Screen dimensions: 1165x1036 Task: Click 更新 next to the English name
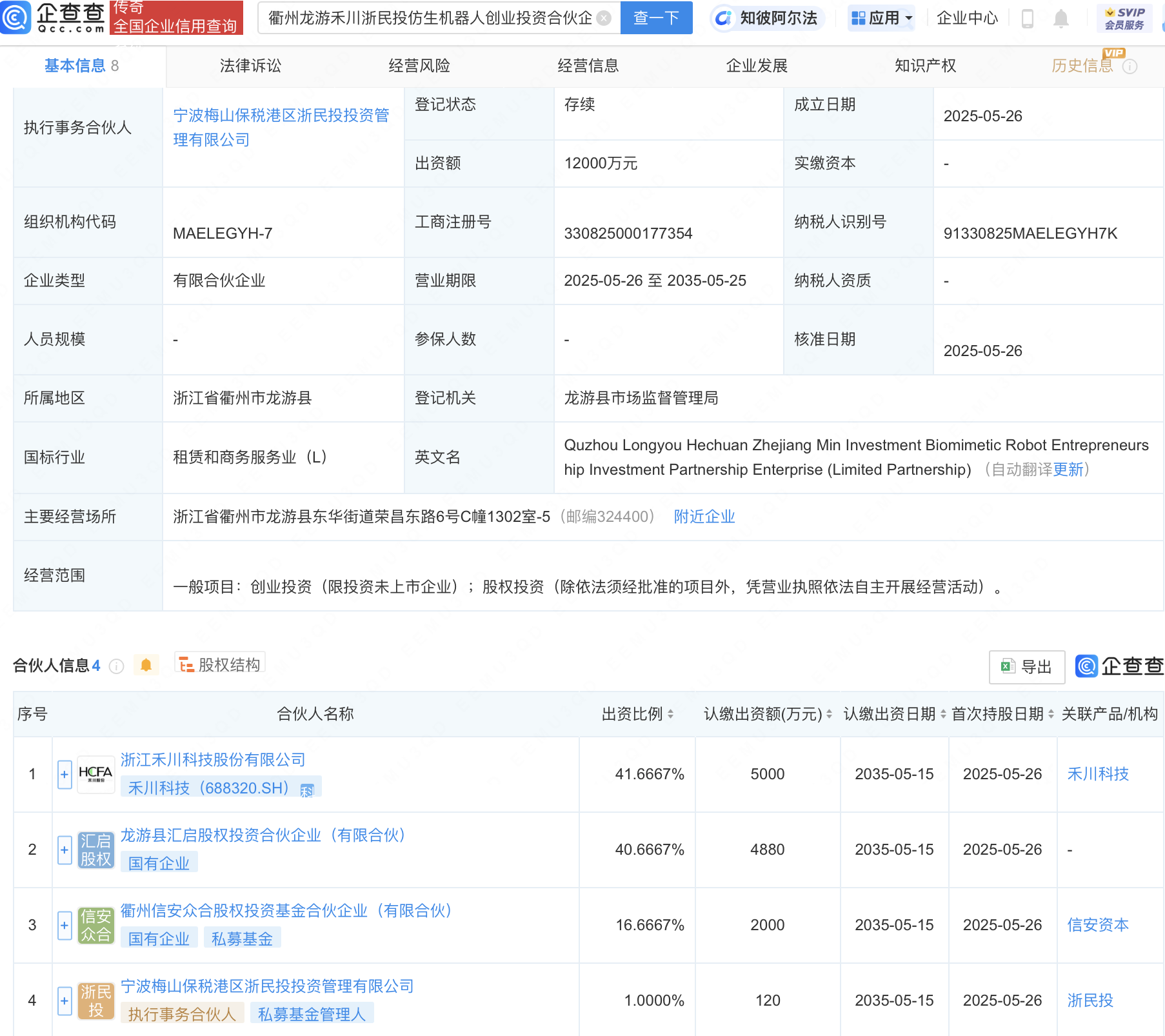1068,470
